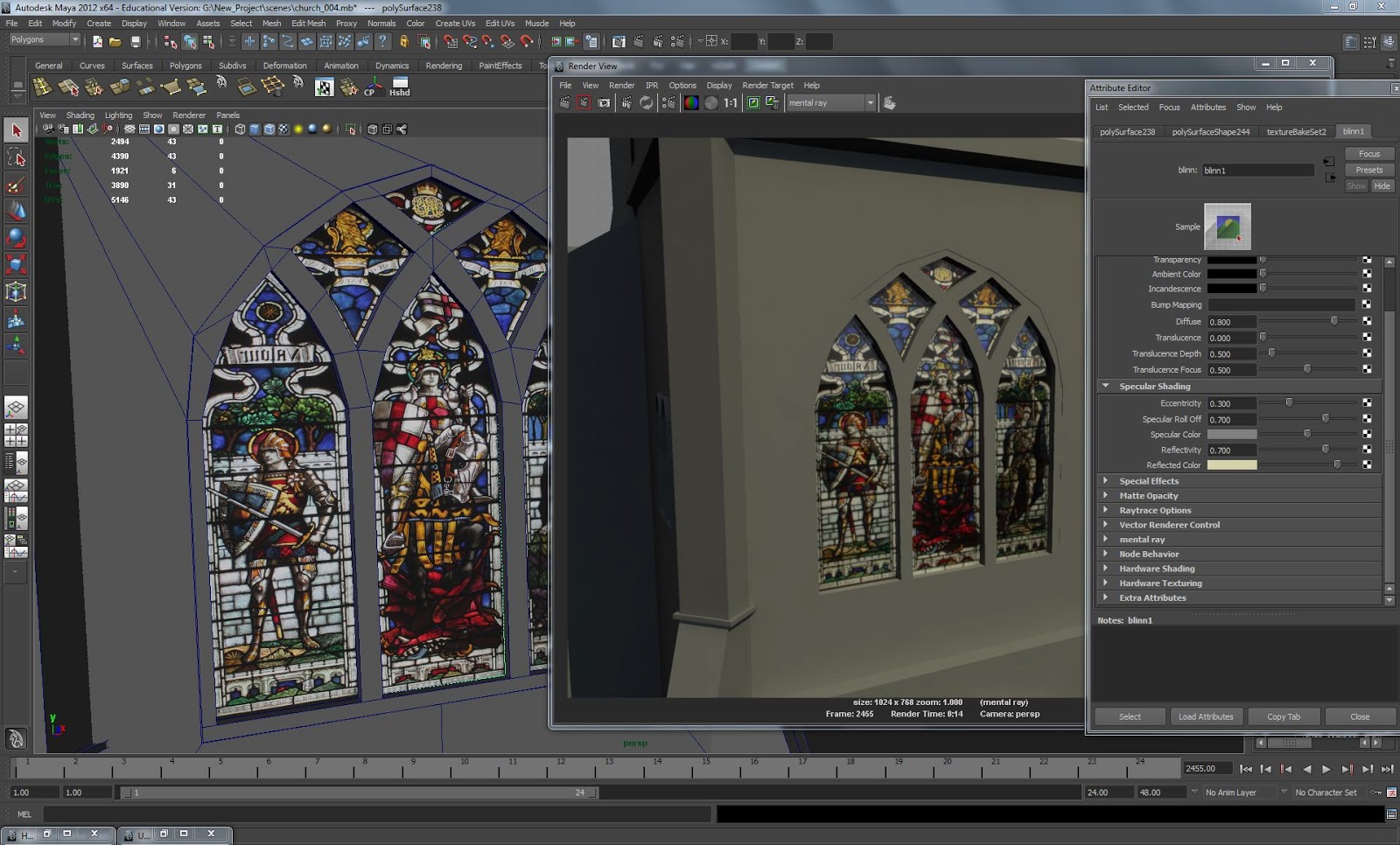
Task: Choose the Paint Selection tool
Action: coord(16,185)
